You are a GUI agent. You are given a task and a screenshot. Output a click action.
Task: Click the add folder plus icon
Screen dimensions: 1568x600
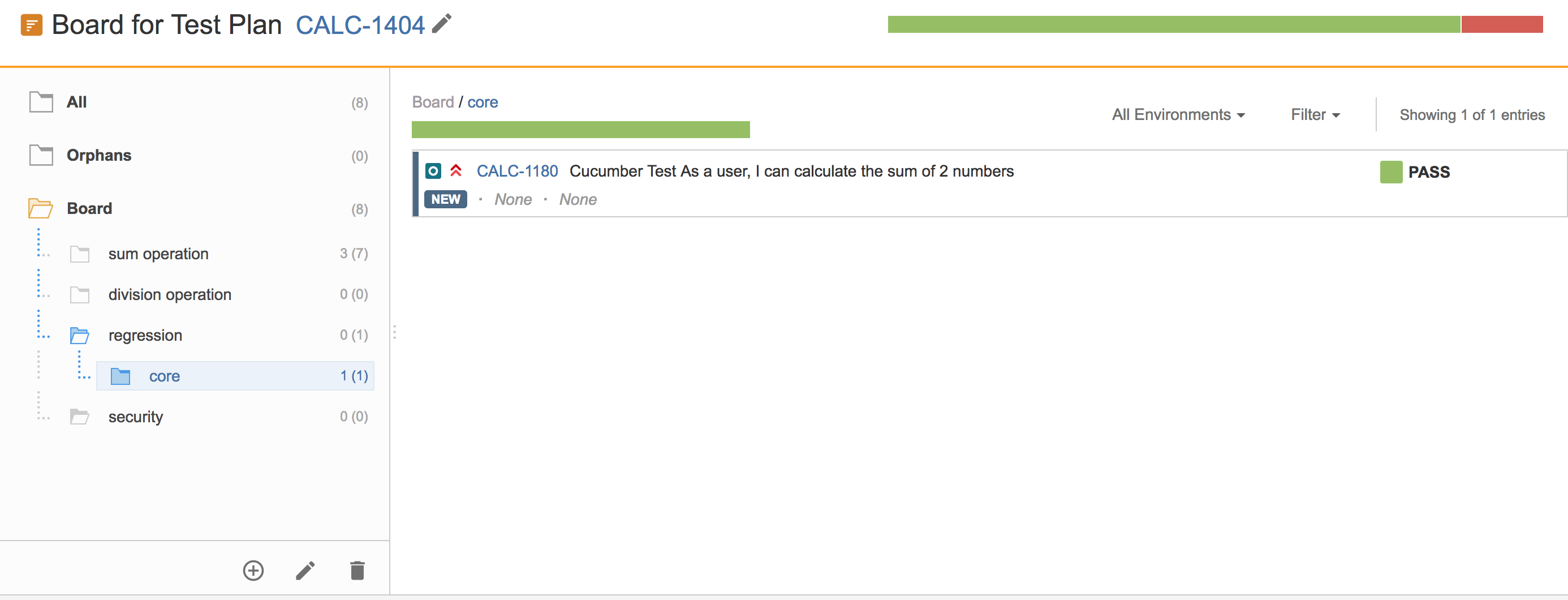(253, 571)
